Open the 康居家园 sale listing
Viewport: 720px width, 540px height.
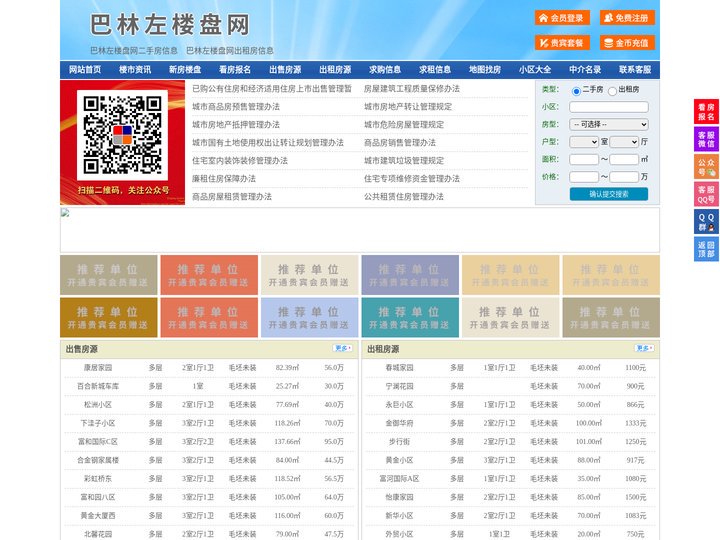[x=98, y=368]
